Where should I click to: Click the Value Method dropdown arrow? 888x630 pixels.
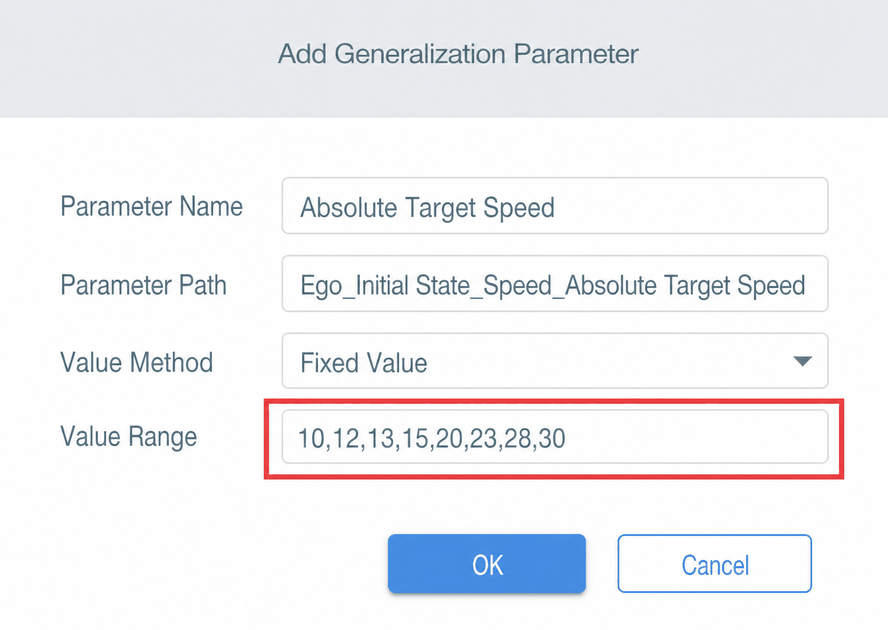point(802,361)
